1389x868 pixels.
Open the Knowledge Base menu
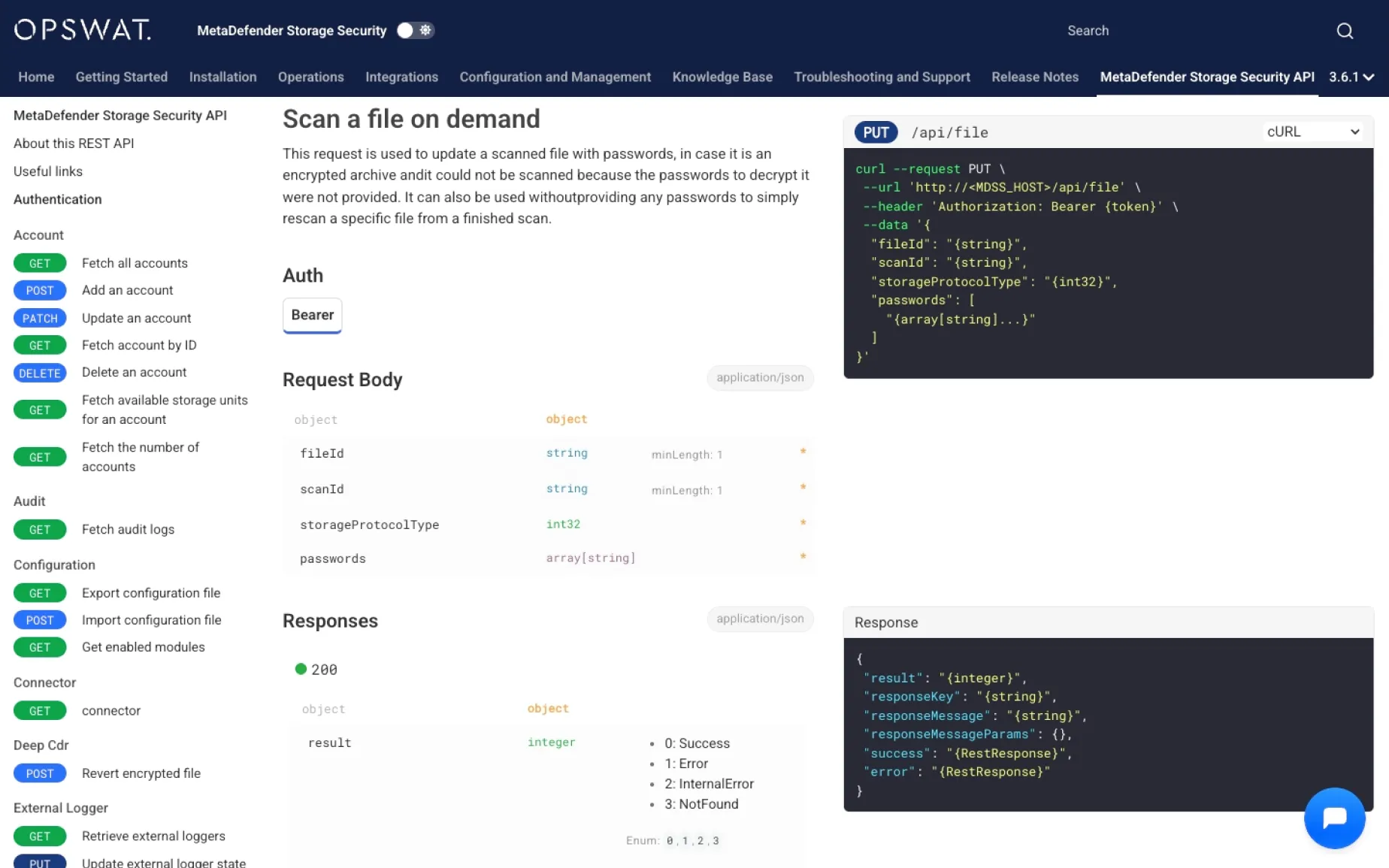coord(722,77)
